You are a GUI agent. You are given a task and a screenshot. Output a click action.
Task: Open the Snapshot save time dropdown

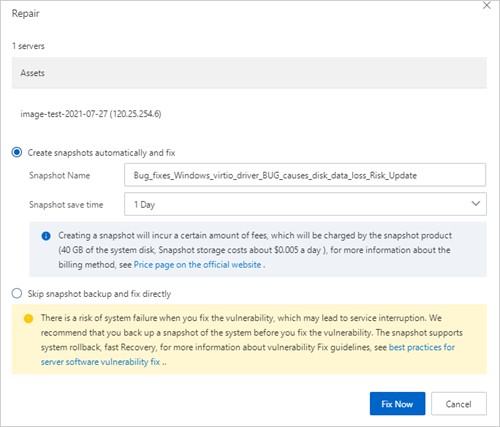point(305,204)
